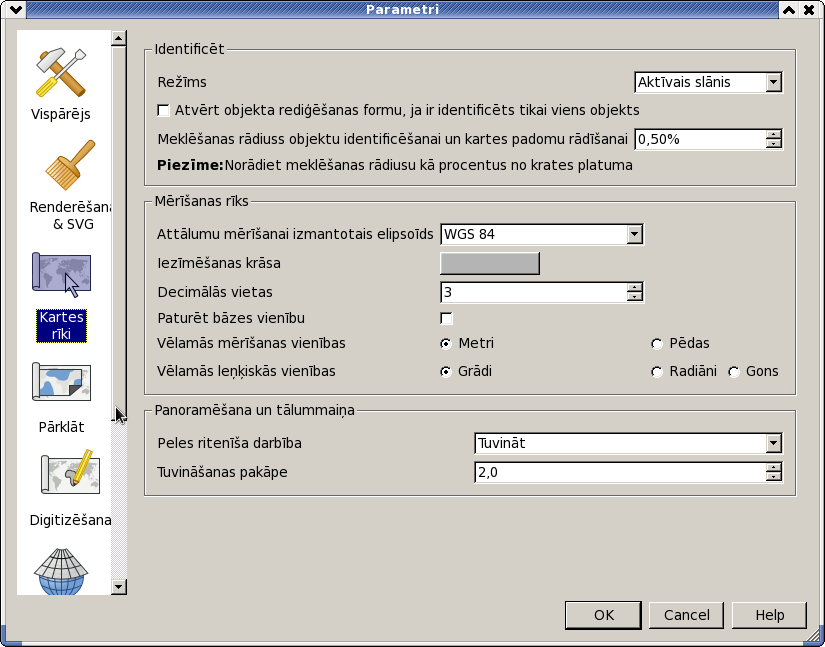Enable Atvērt objekta rediģēšanas formu checkbox
The height and width of the screenshot is (647, 825).
coord(164,110)
